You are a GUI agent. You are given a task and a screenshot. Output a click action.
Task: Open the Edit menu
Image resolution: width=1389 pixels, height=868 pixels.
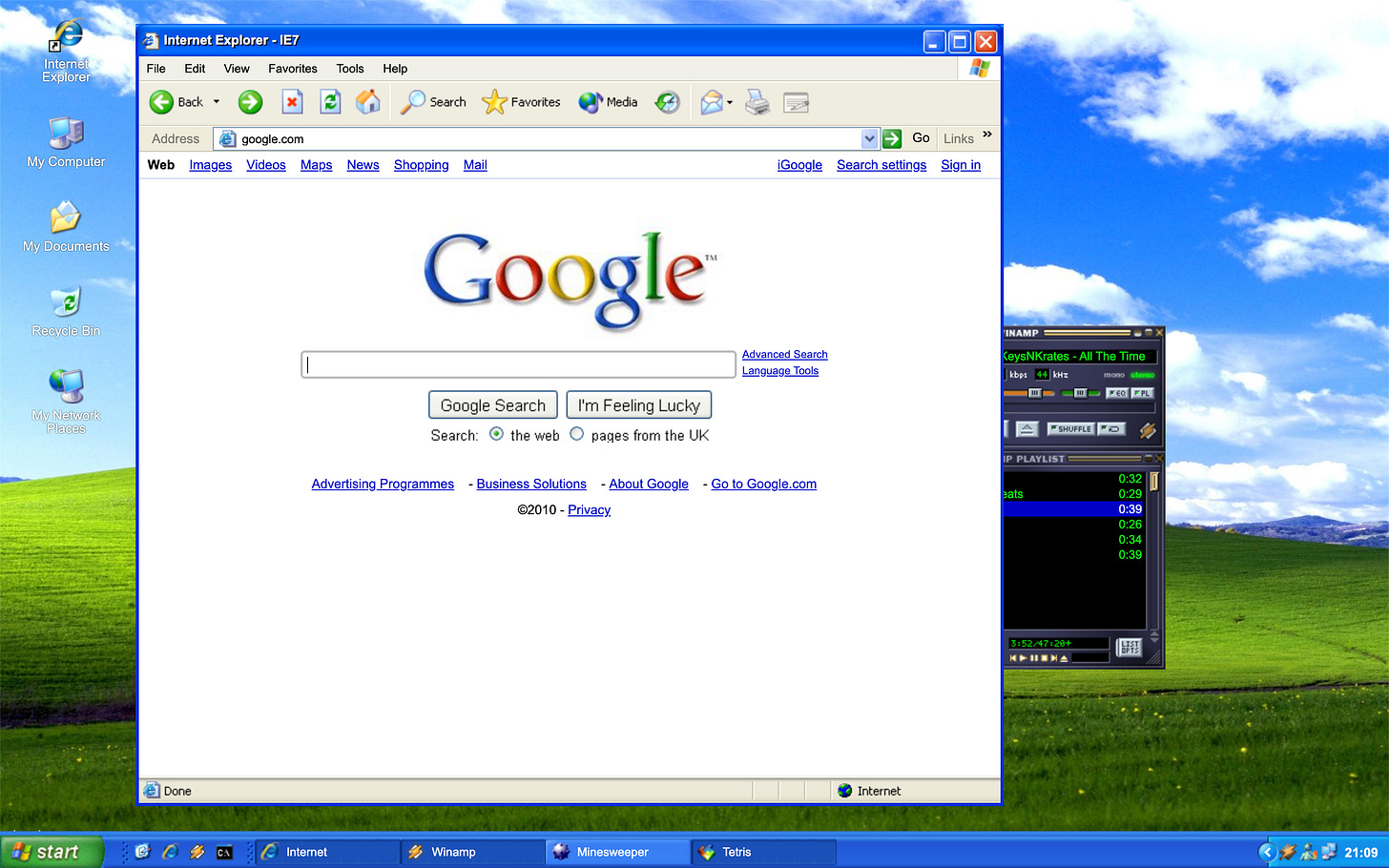coord(195,69)
